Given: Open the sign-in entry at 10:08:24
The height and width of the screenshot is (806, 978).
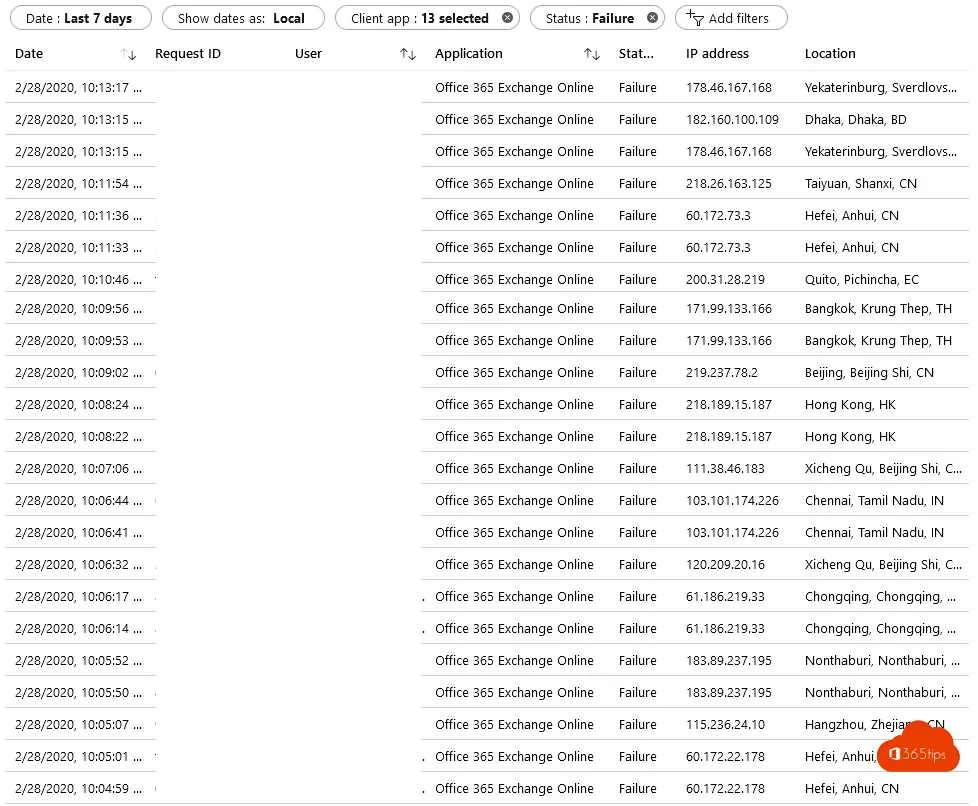Looking at the screenshot, I should click(79, 405).
